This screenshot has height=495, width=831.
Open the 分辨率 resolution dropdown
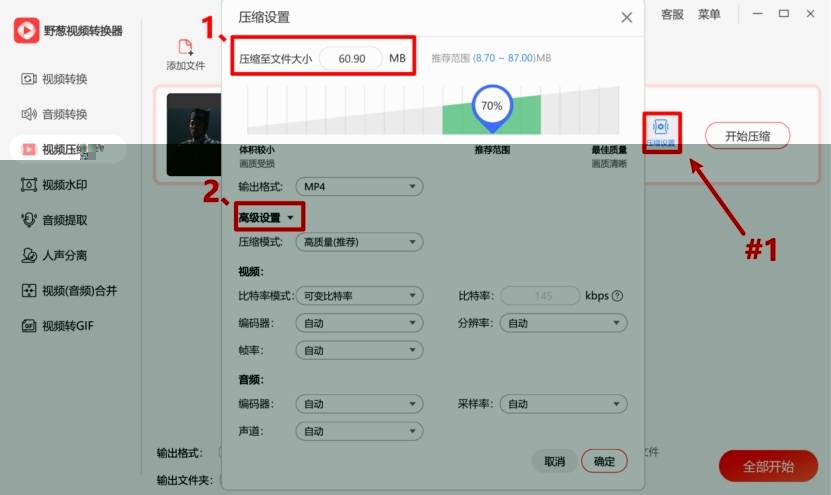(x=564, y=323)
